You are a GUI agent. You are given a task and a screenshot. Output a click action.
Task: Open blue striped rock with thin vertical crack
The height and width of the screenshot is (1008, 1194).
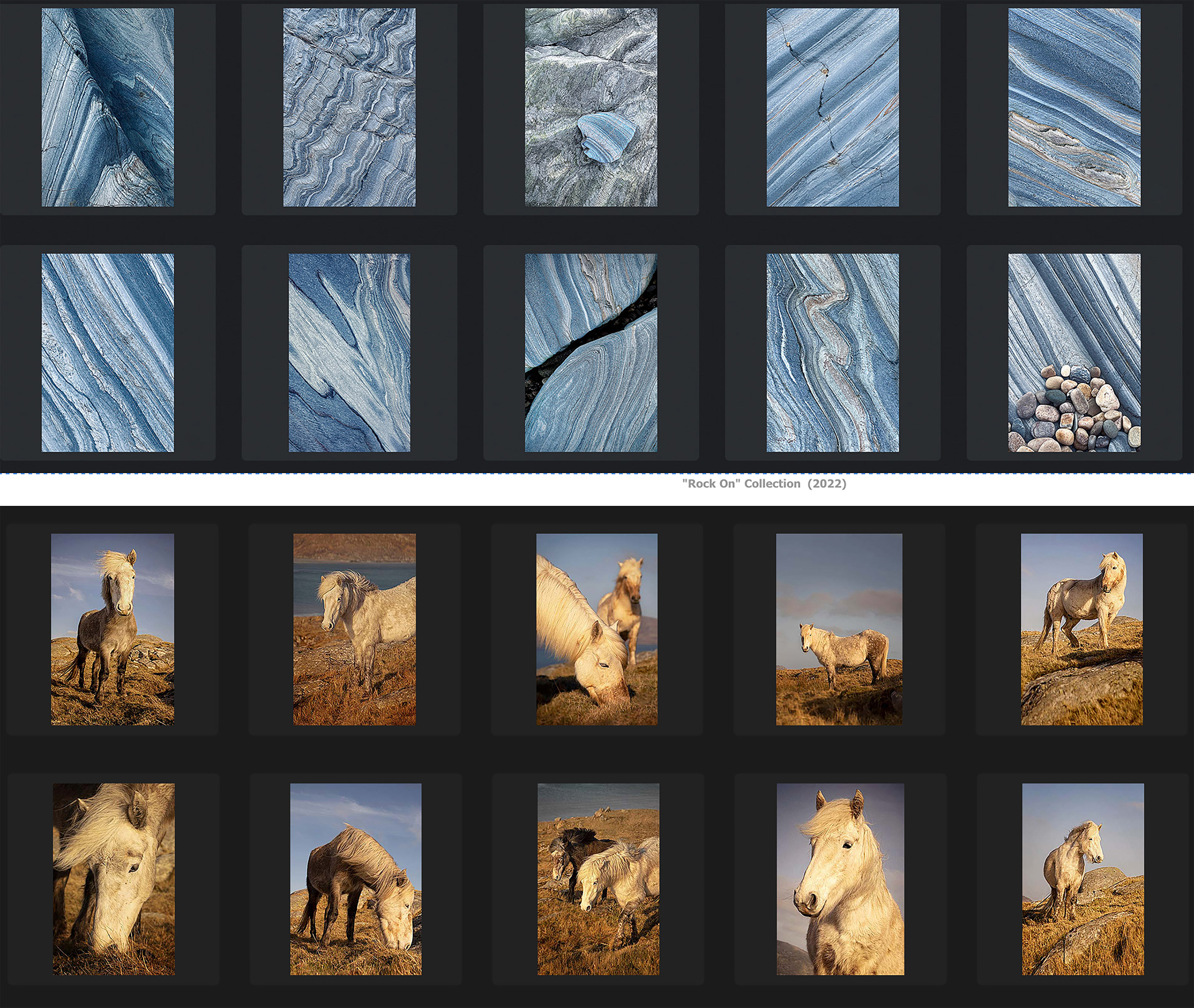coord(832,107)
